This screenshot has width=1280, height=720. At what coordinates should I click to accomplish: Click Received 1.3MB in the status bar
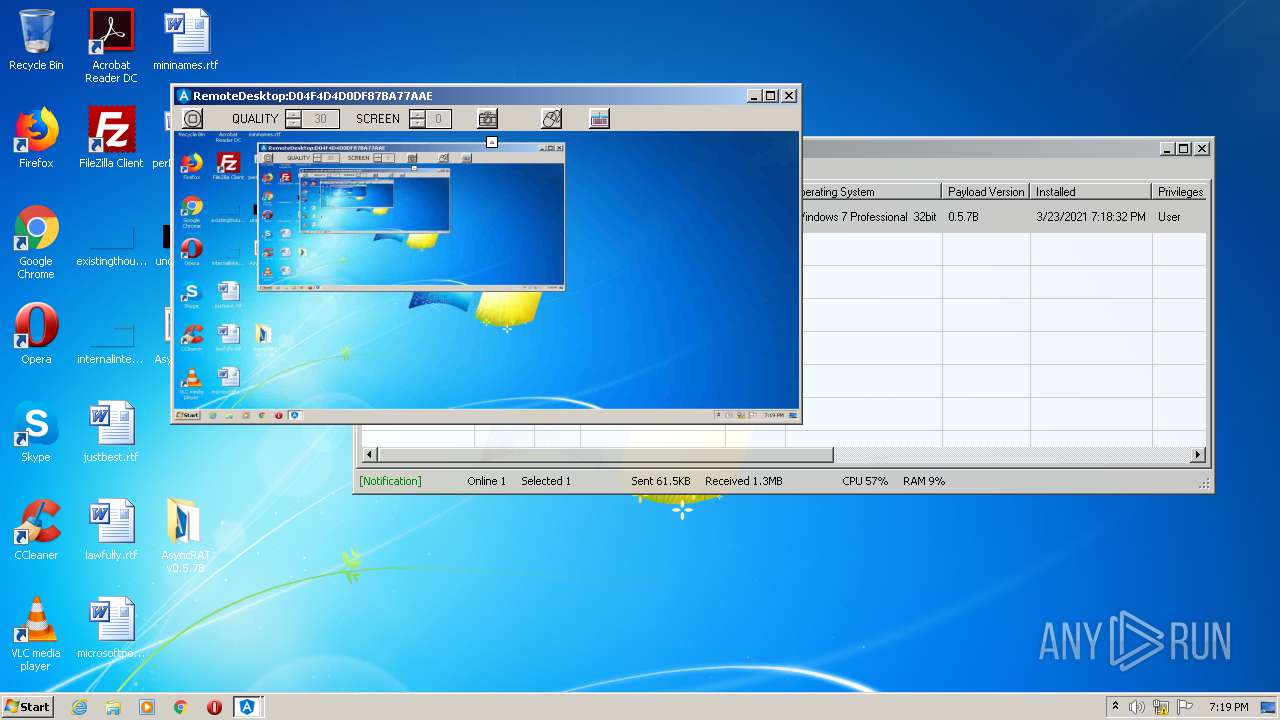tap(743, 481)
